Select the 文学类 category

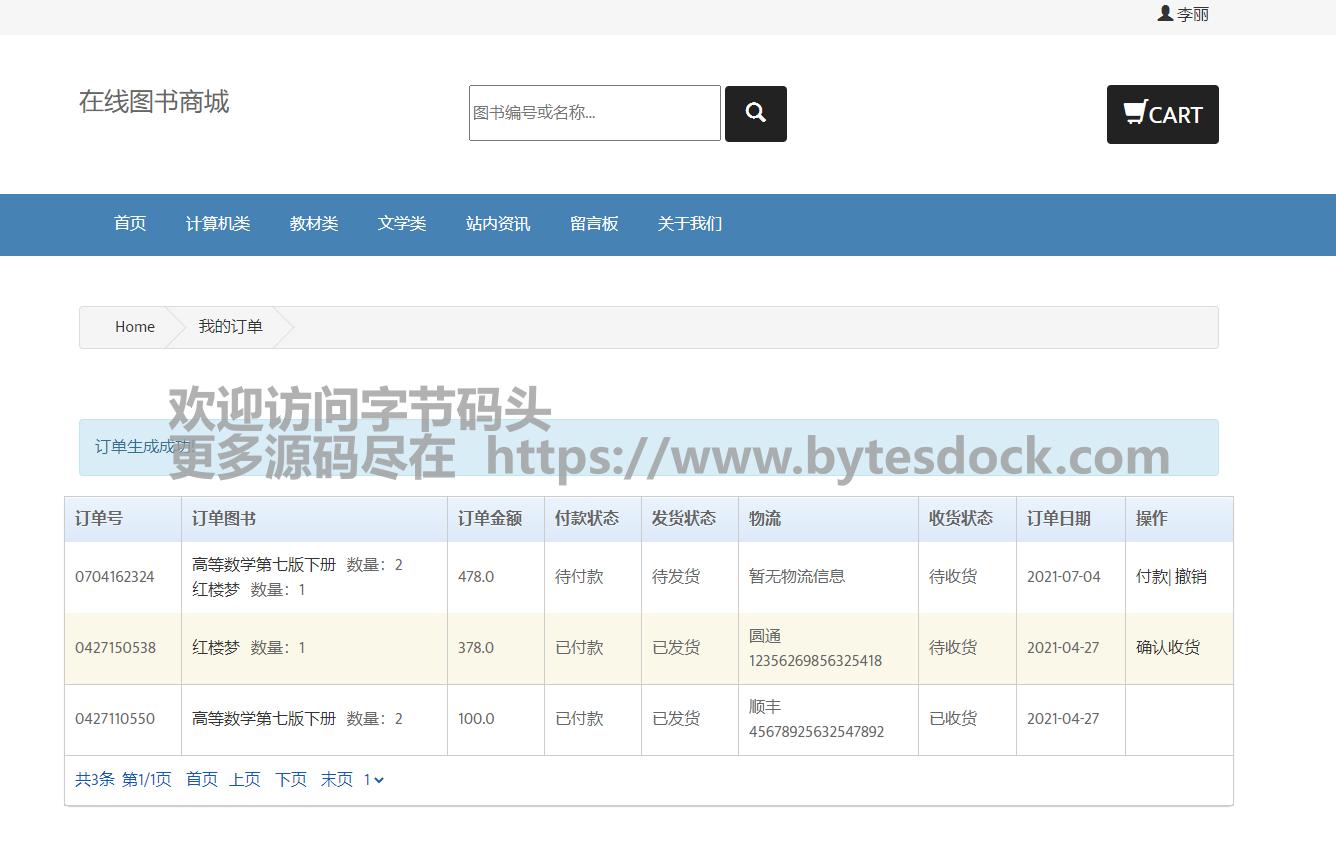point(402,224)
